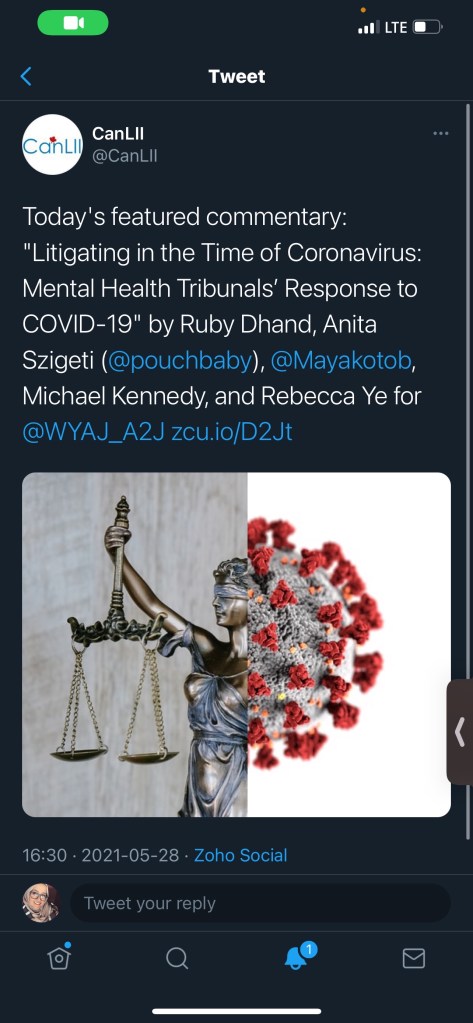This screenshot has width=473, height=1023.
Task: Tap the @CanLII handle text
Action: coord(125,156)
